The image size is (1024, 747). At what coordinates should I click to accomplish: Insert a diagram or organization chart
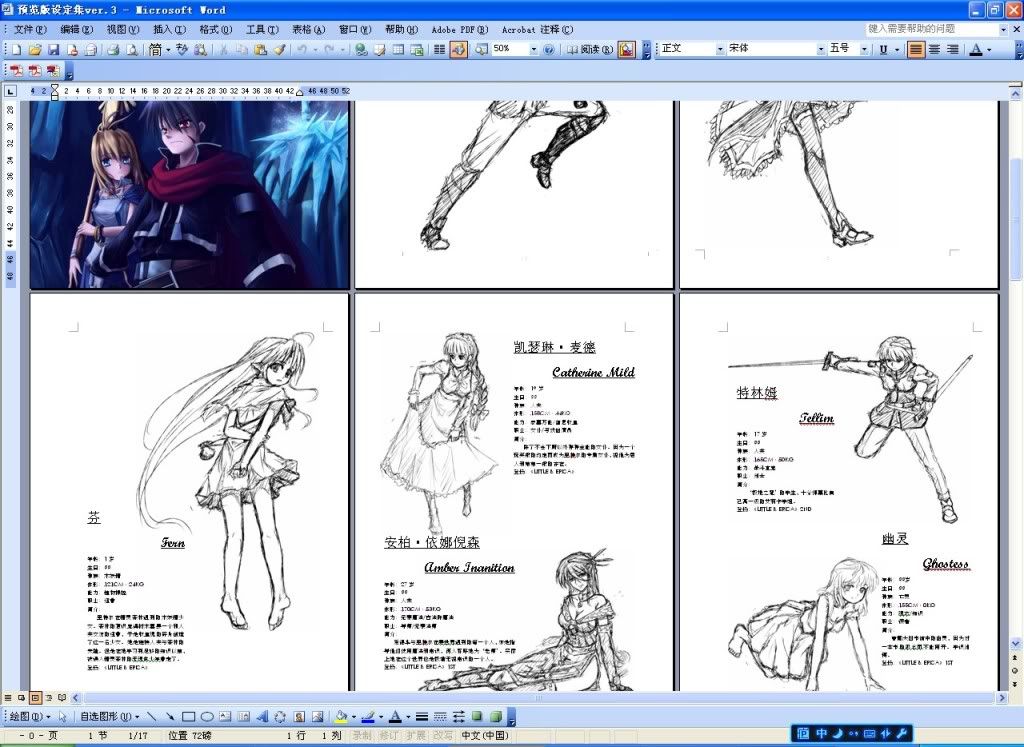point(280,716)
